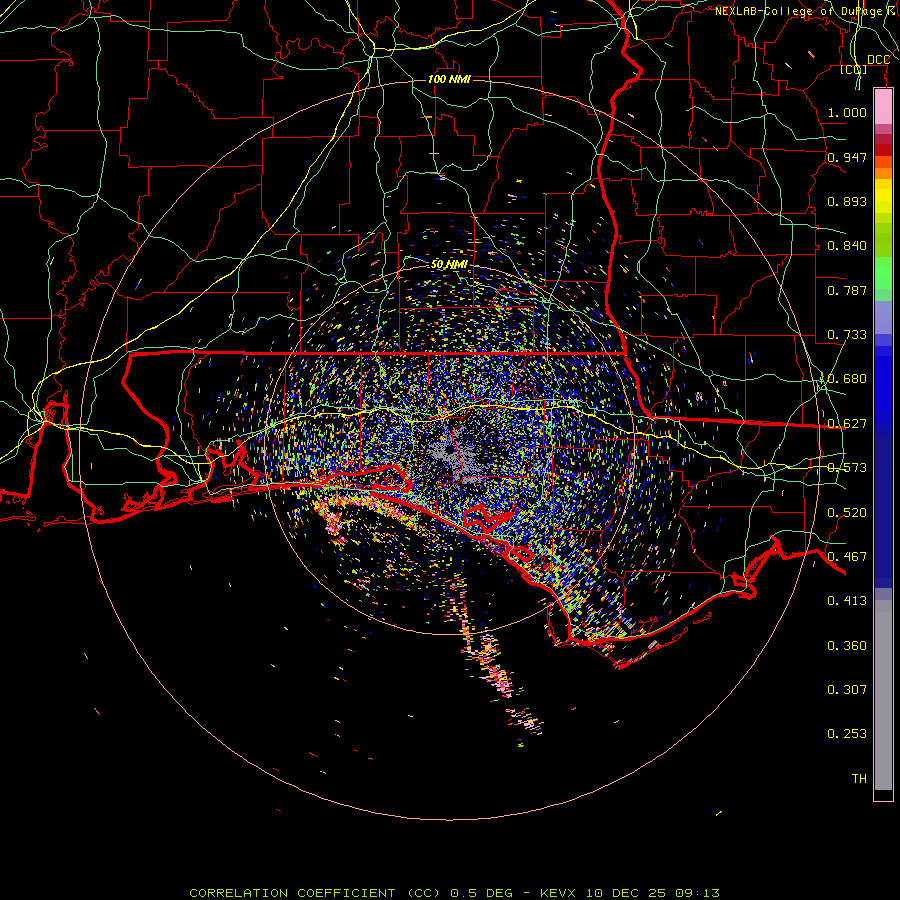Select the 0.893 legend value
This screenshot has width=900, height=900.
tap(847, 201)
